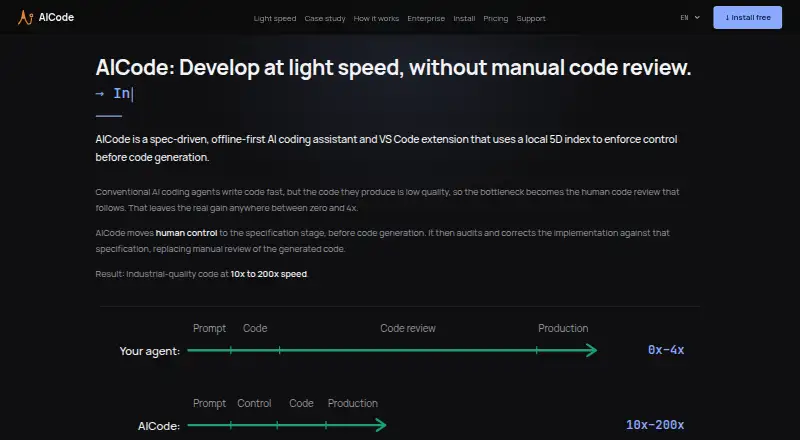
Task: Select the Enterprise nav link
Action: click(426, 18)
